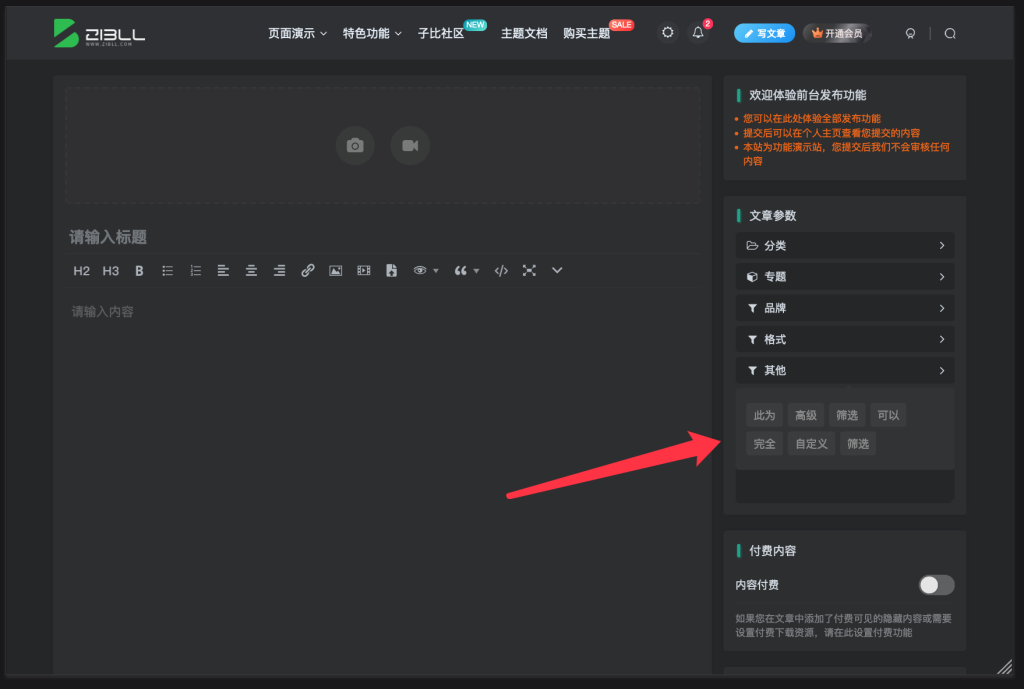1024x689 pixels.
Task: Click the notification bell icon
Action: tap(698, 32)
